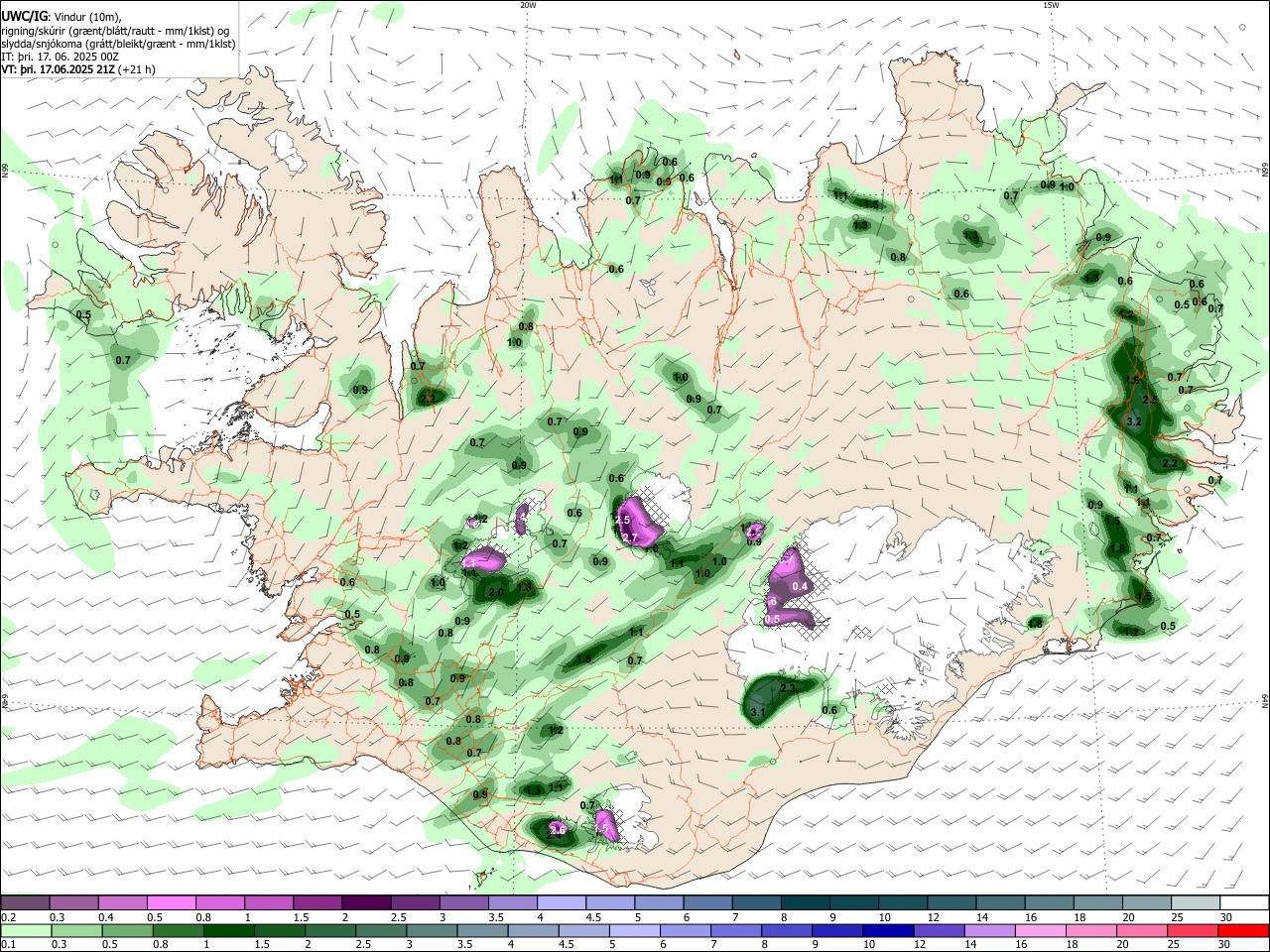Select the 2.0 precipitation value on the map
1270x952 pixels.
pyautogui.click(x=497, y=592)
